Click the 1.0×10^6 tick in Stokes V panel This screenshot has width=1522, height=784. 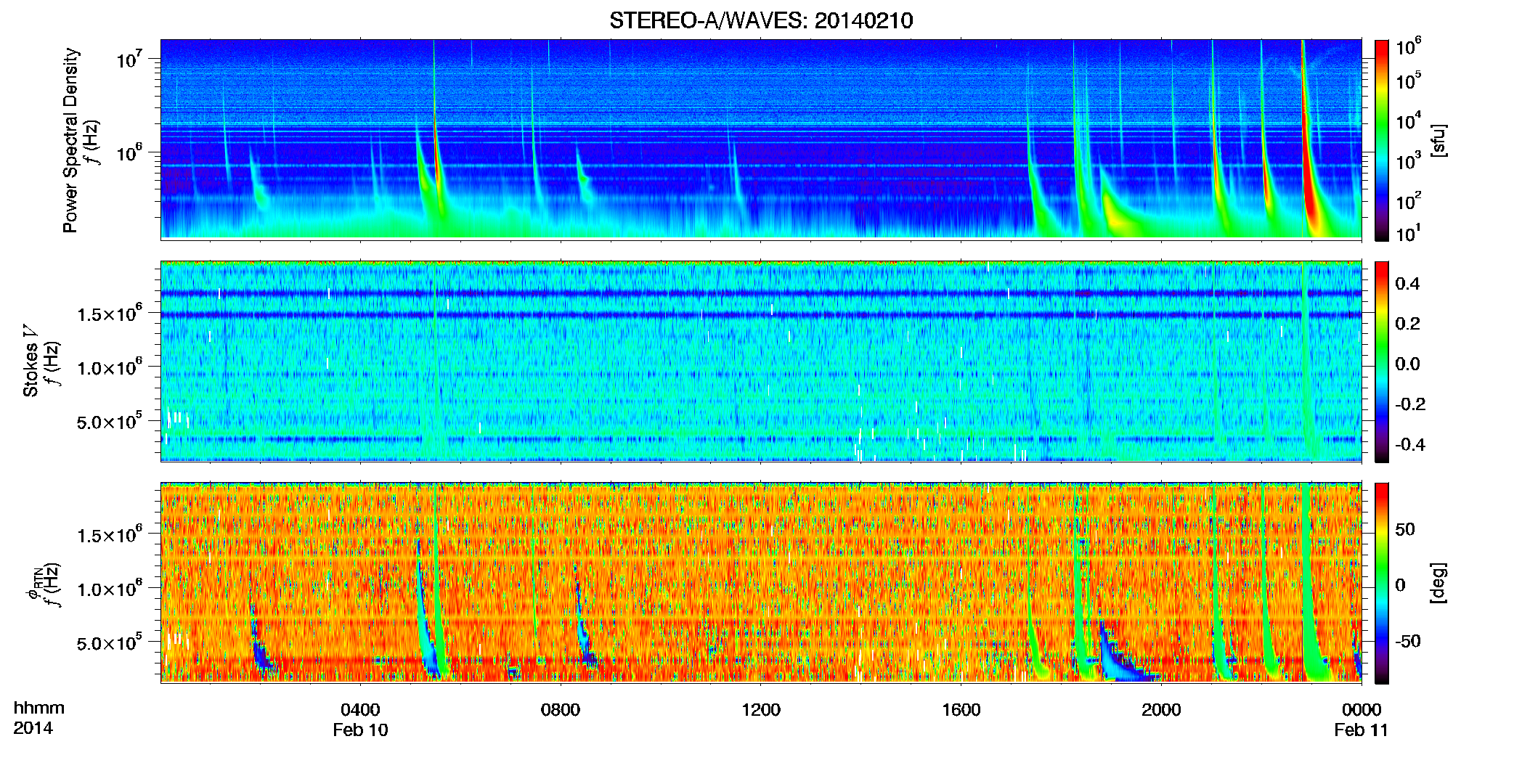pos(110,367)
